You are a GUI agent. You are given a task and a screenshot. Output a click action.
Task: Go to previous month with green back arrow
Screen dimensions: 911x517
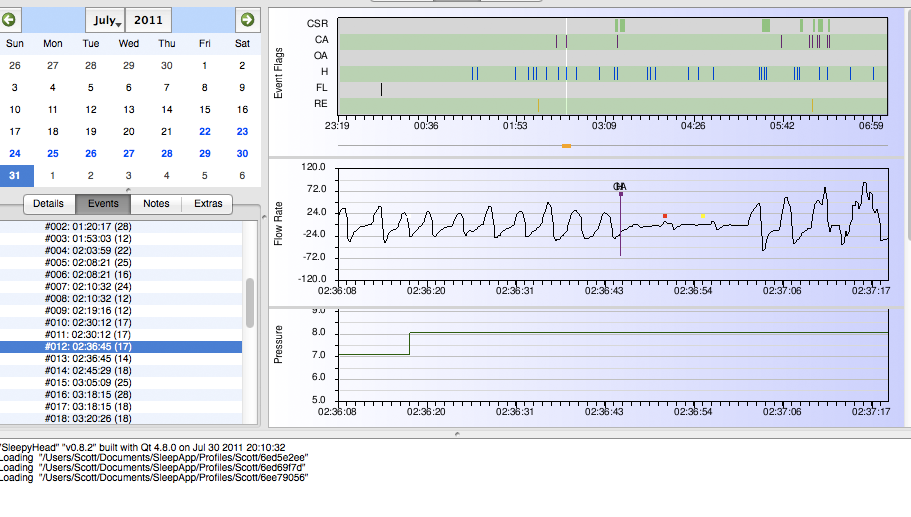[x=9, y=20]
